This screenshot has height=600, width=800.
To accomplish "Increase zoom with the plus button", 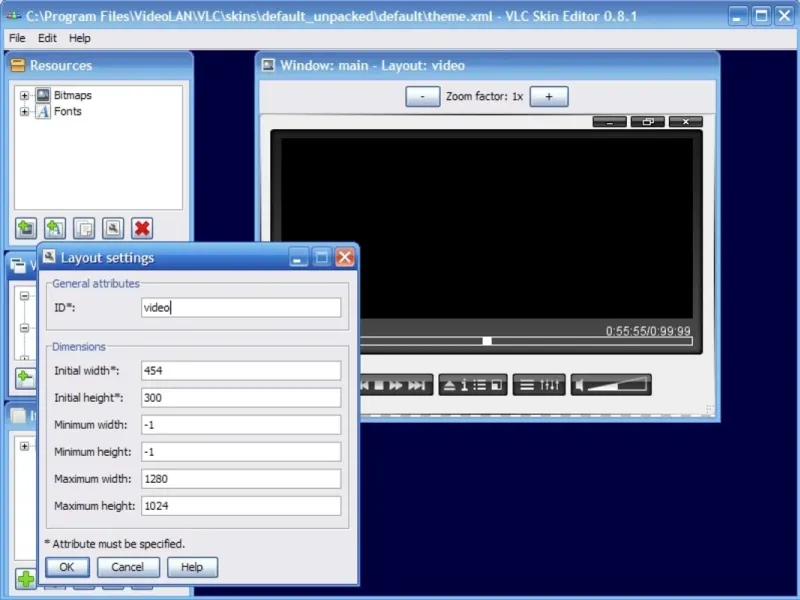I will click(x=549, y=96).
